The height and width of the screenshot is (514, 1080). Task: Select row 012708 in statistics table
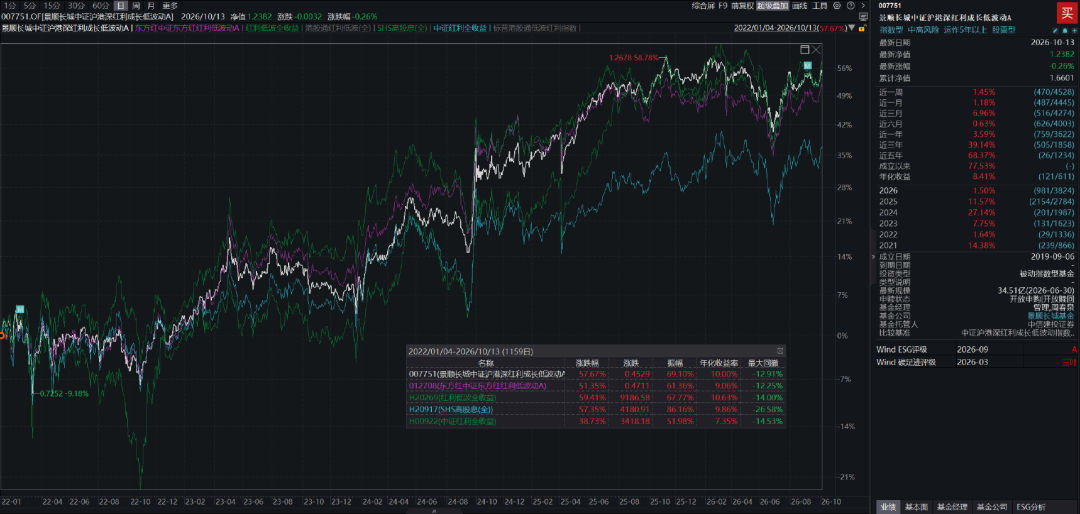595,385
